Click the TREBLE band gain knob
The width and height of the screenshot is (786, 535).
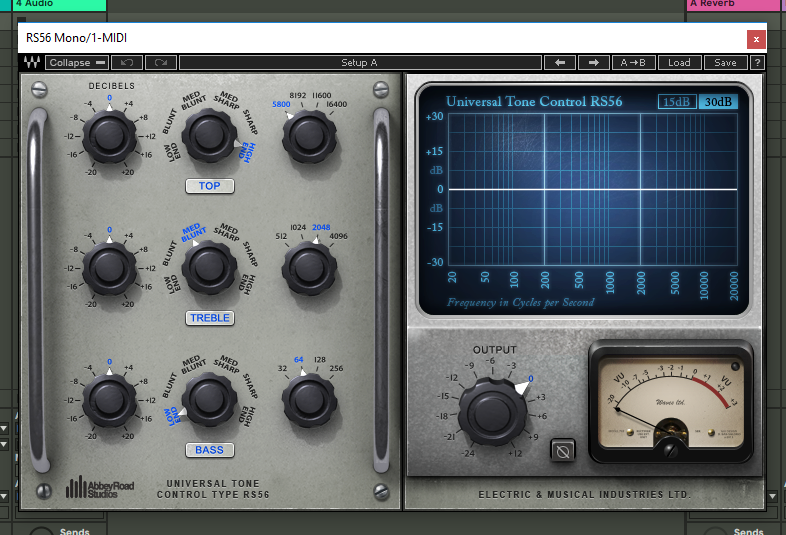pos(109,268)
